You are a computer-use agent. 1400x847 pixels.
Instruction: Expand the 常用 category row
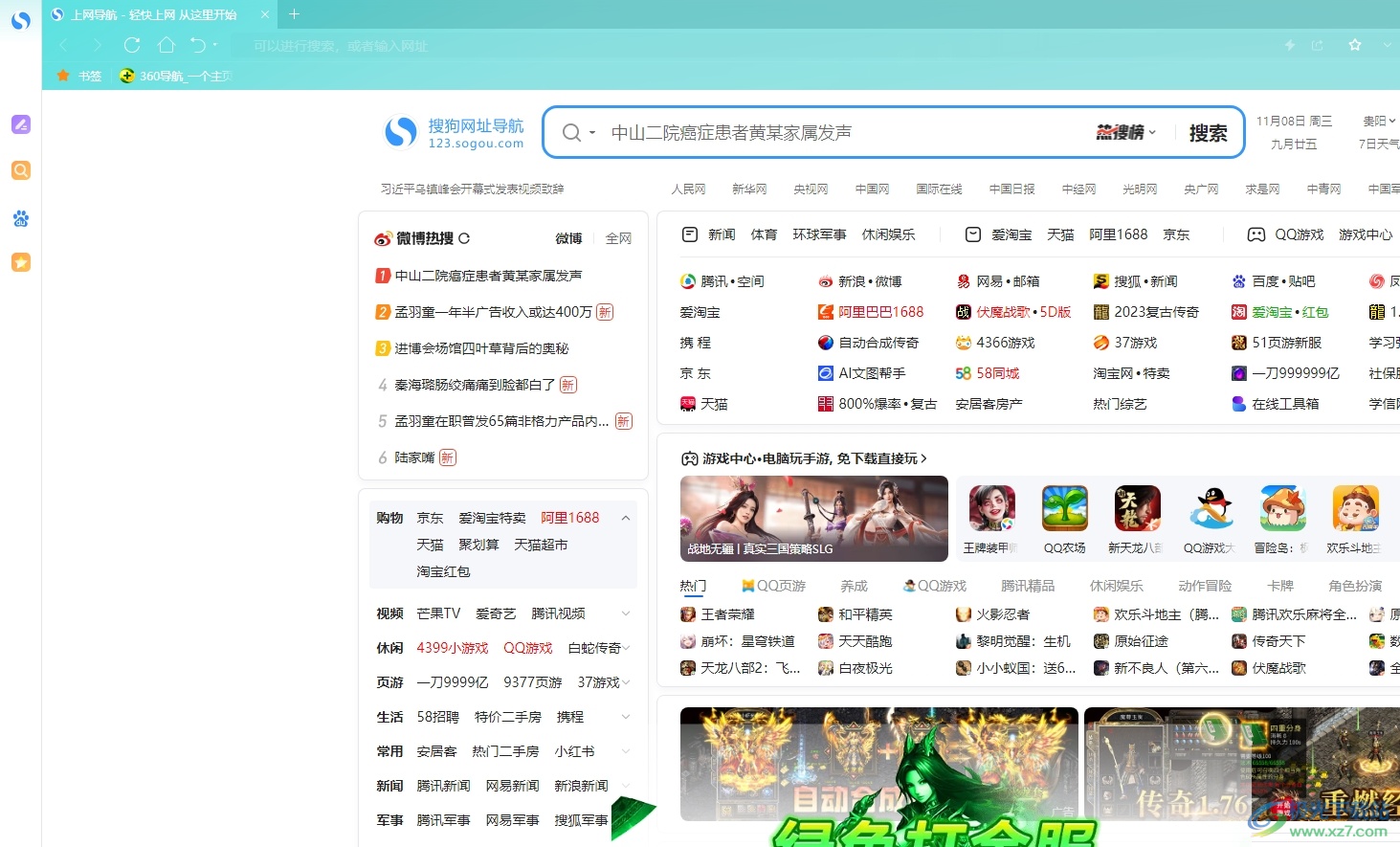click(x=626, y=751)
